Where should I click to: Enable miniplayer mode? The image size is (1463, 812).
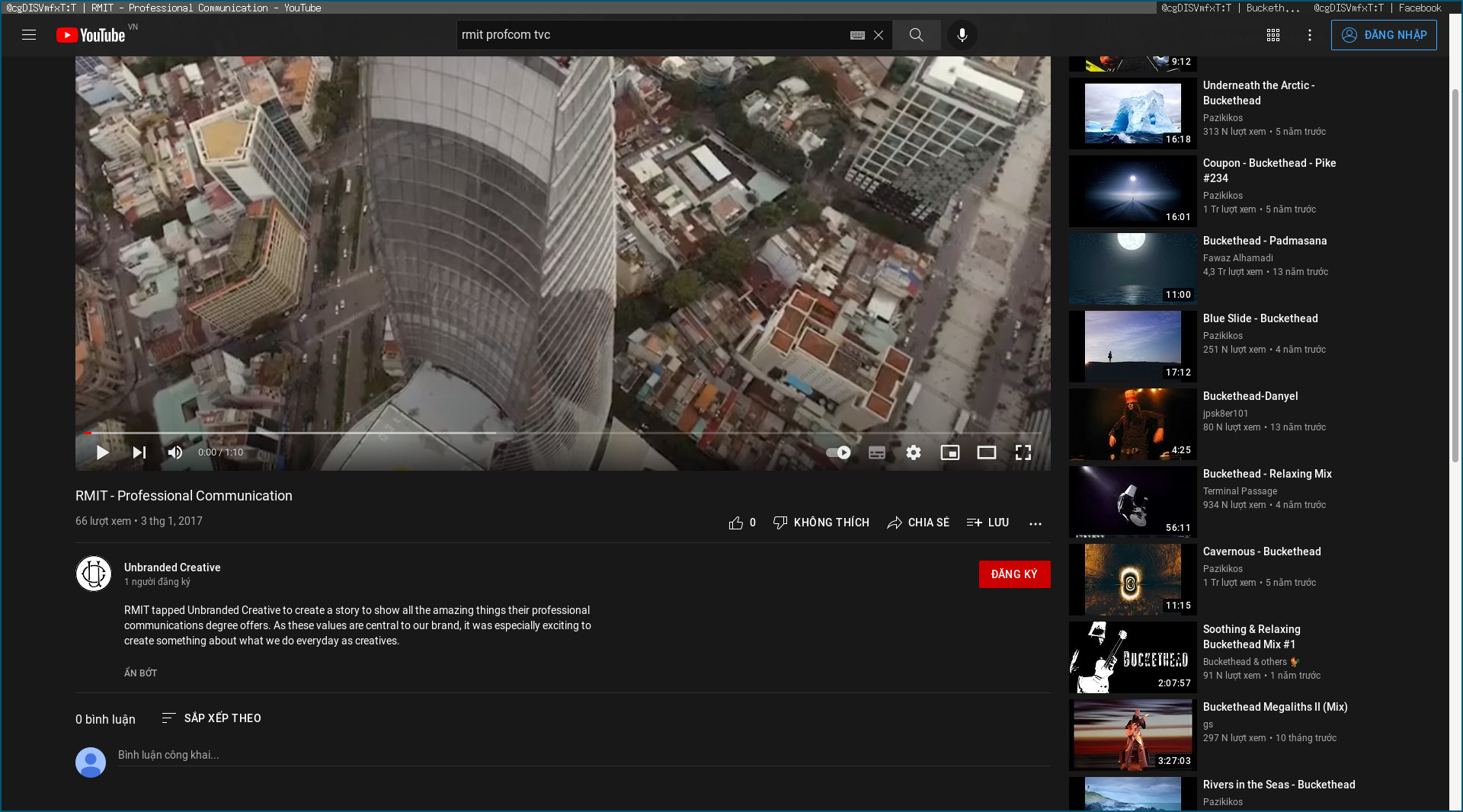click(x=950, y=452)
